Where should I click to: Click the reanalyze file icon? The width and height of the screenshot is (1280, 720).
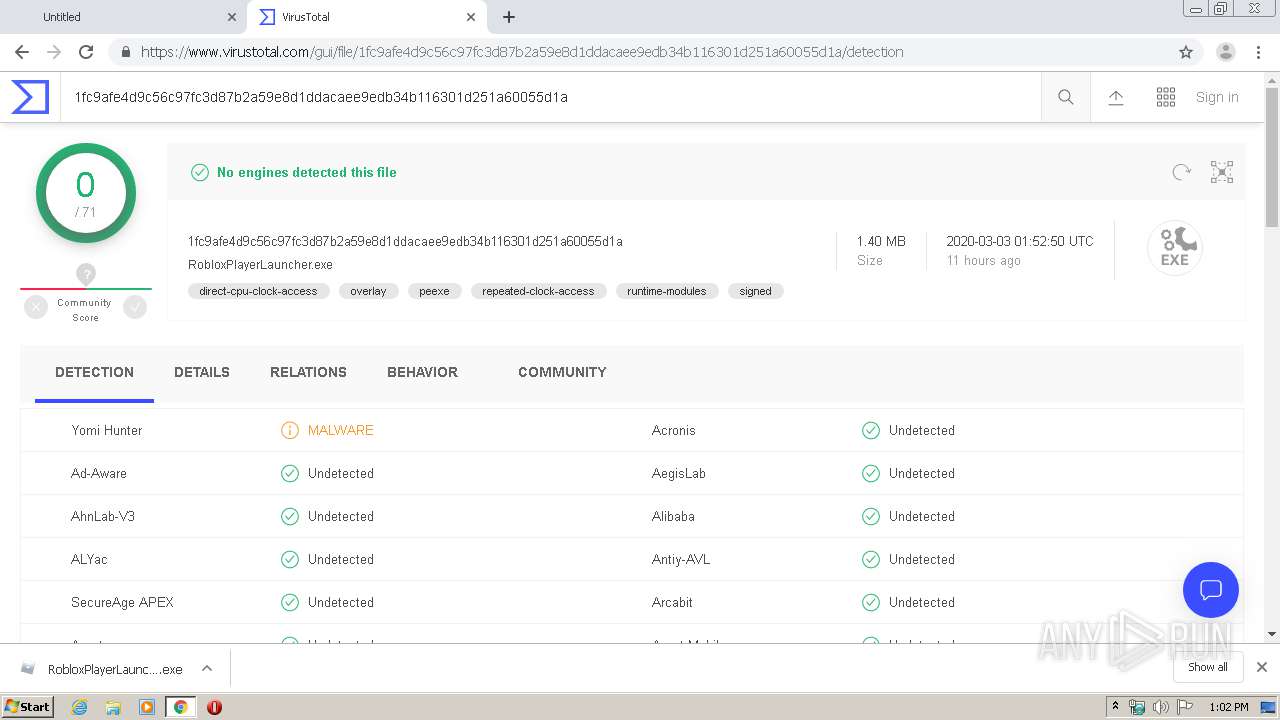tap(1181, 172)
